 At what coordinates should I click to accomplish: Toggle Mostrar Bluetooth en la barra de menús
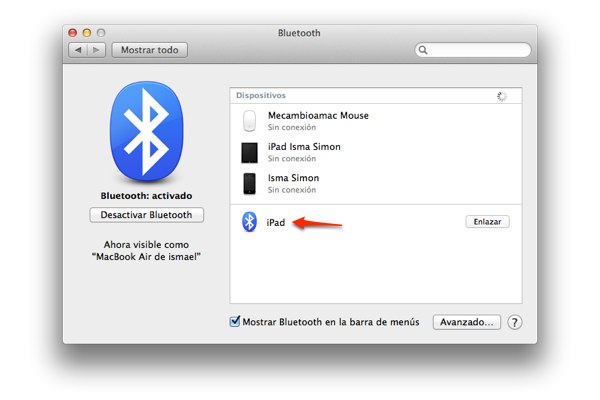click(x=235, y=321)
